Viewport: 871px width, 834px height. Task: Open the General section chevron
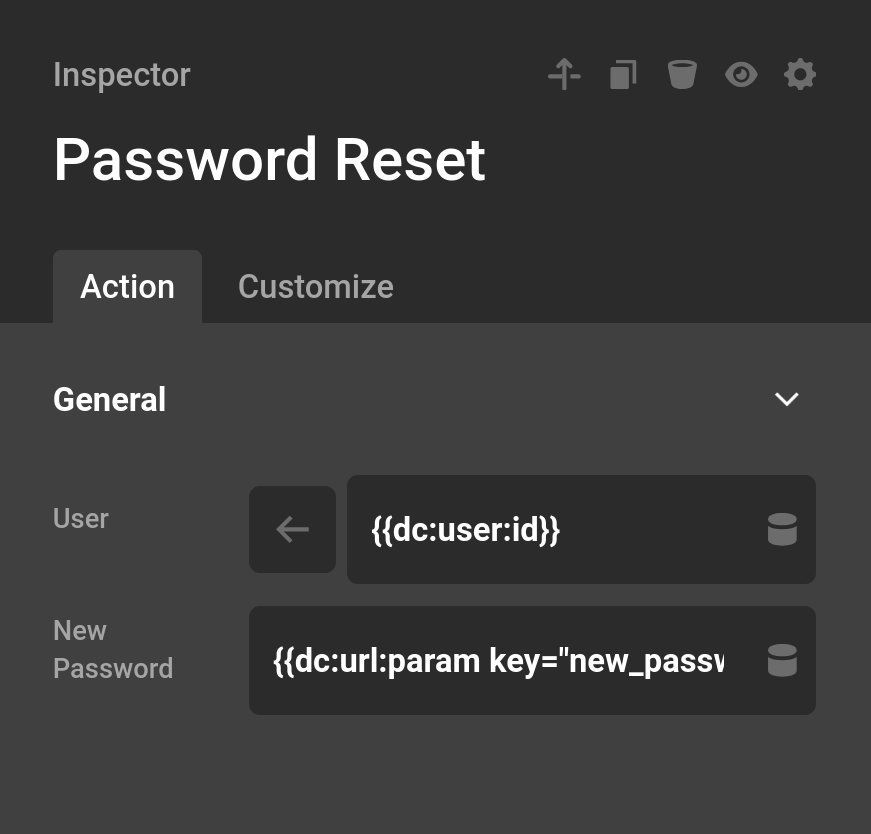click(786, 399)
